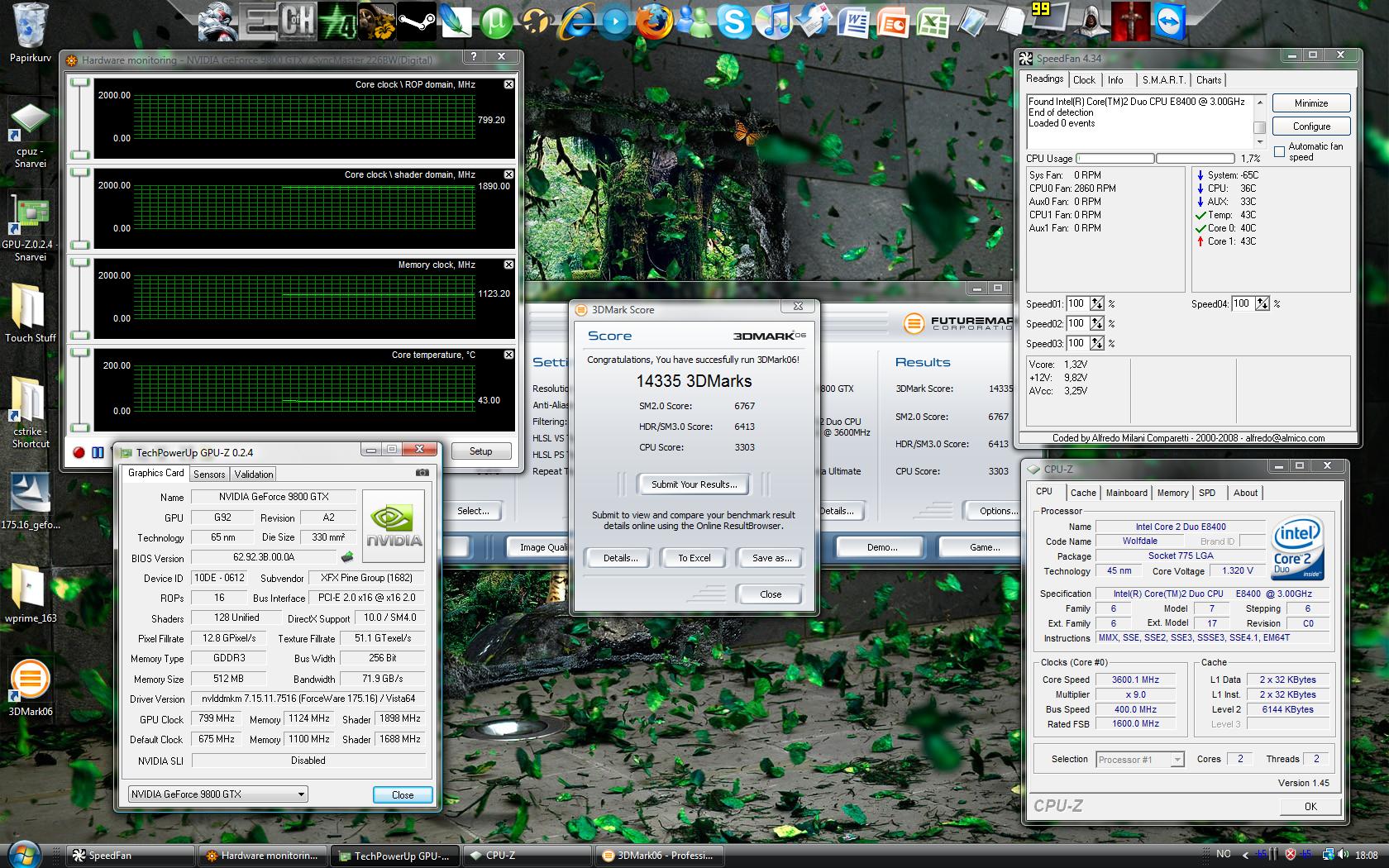Take GPU-Z screenshot with camera icon
This screenshot has width=1389, height=868.
422,473
